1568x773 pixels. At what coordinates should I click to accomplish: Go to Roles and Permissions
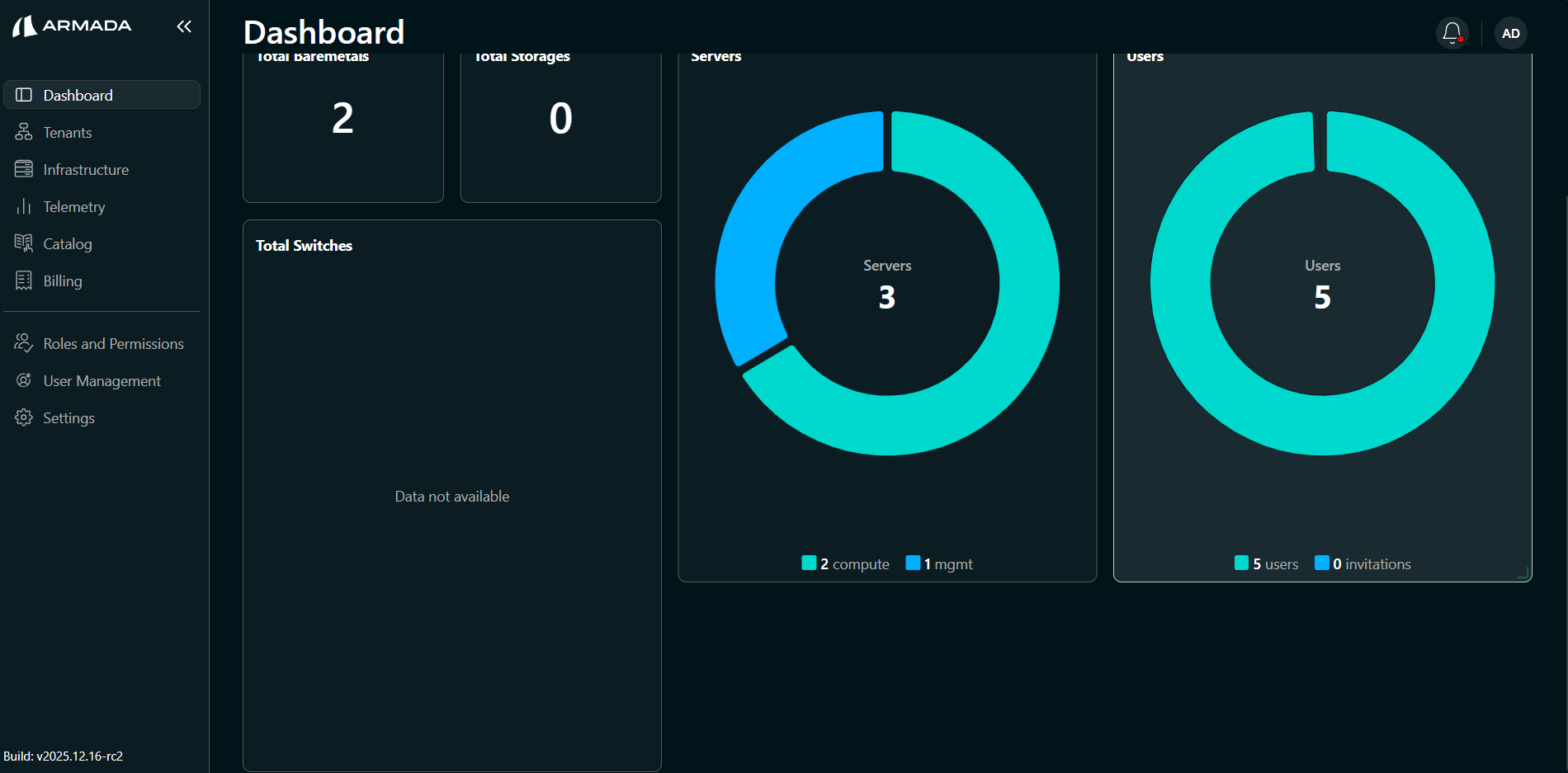[x=113, y=343]
